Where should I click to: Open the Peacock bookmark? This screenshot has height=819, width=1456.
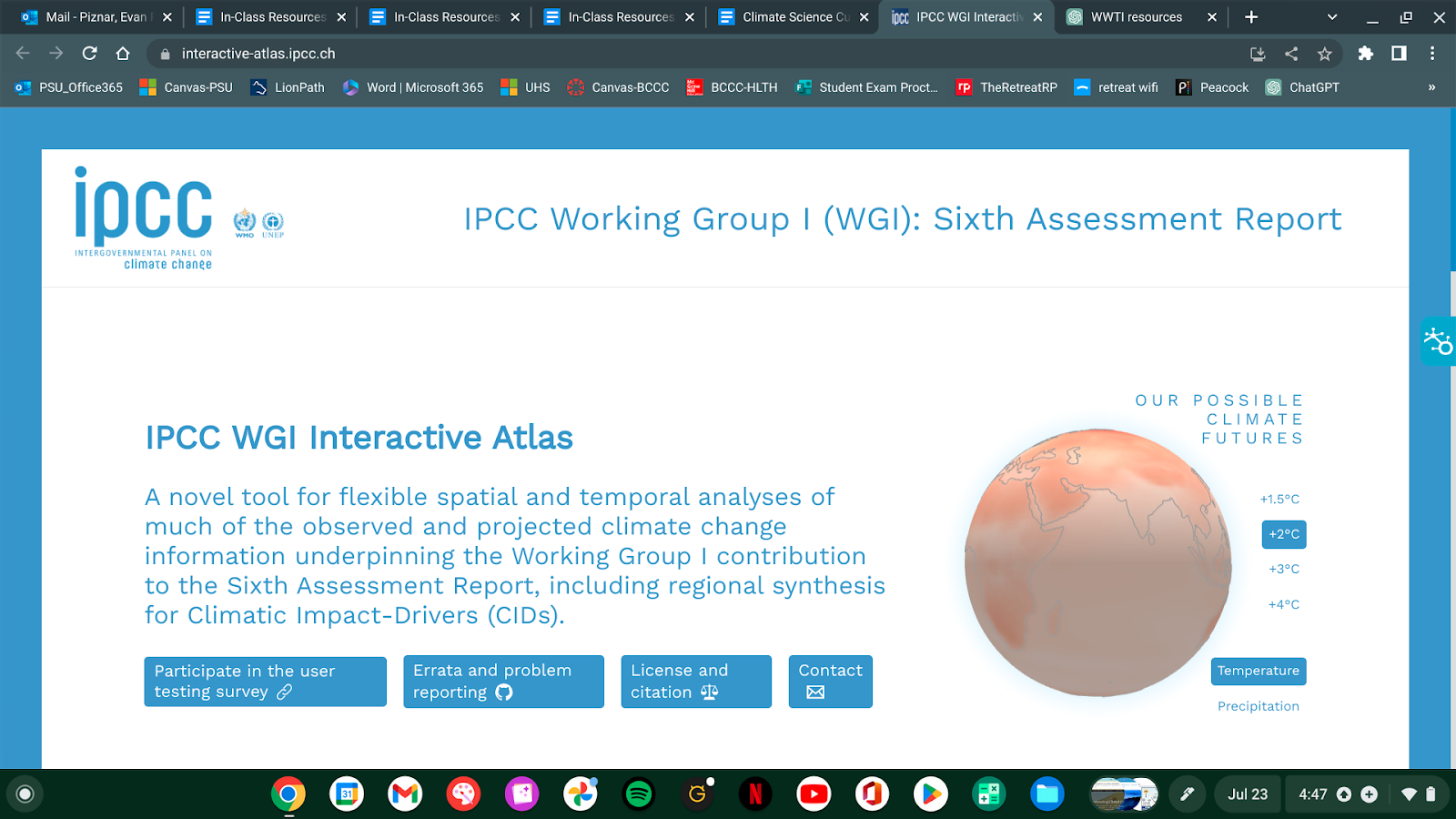[1212, 87]
